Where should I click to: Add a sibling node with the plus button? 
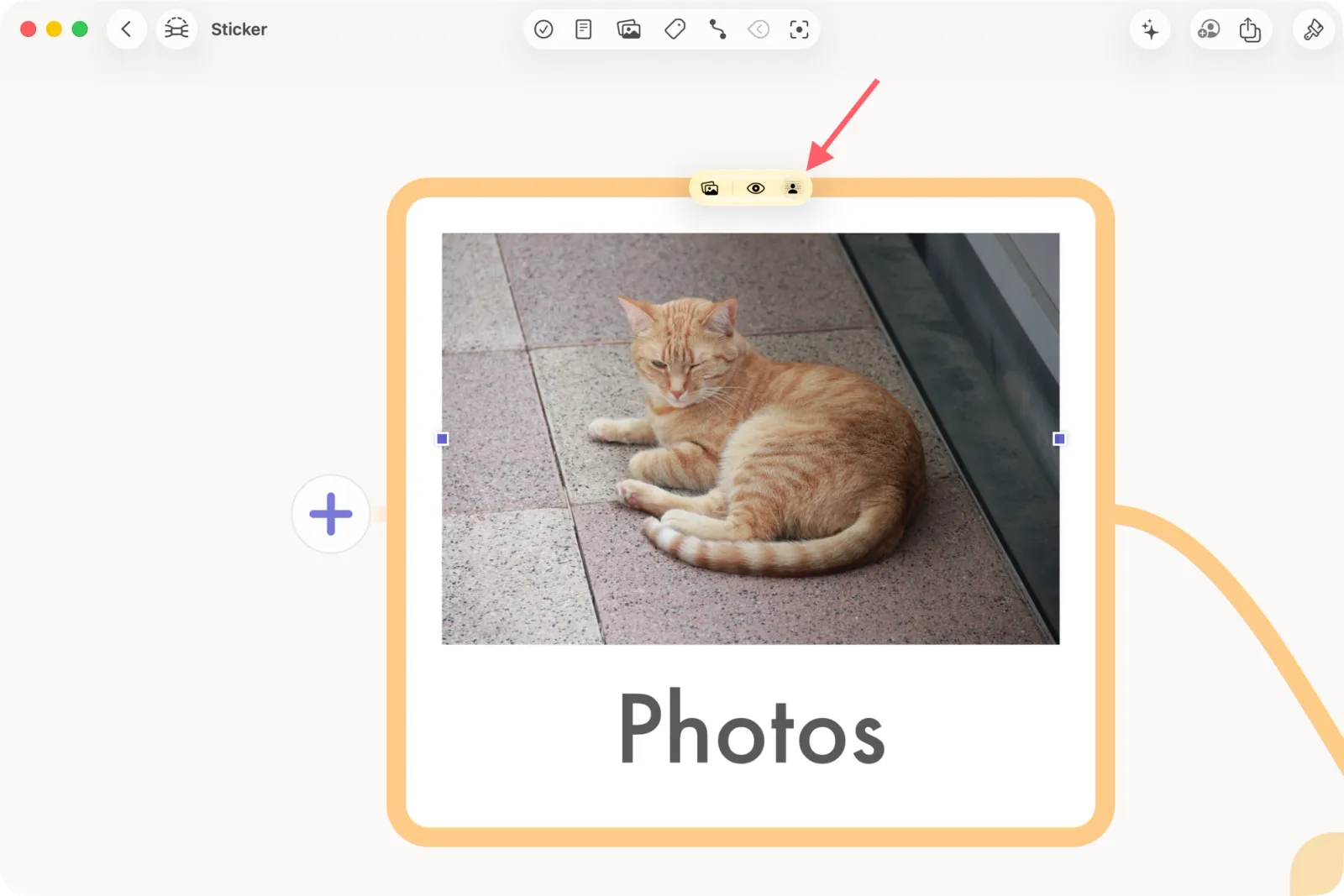[331, 514]
